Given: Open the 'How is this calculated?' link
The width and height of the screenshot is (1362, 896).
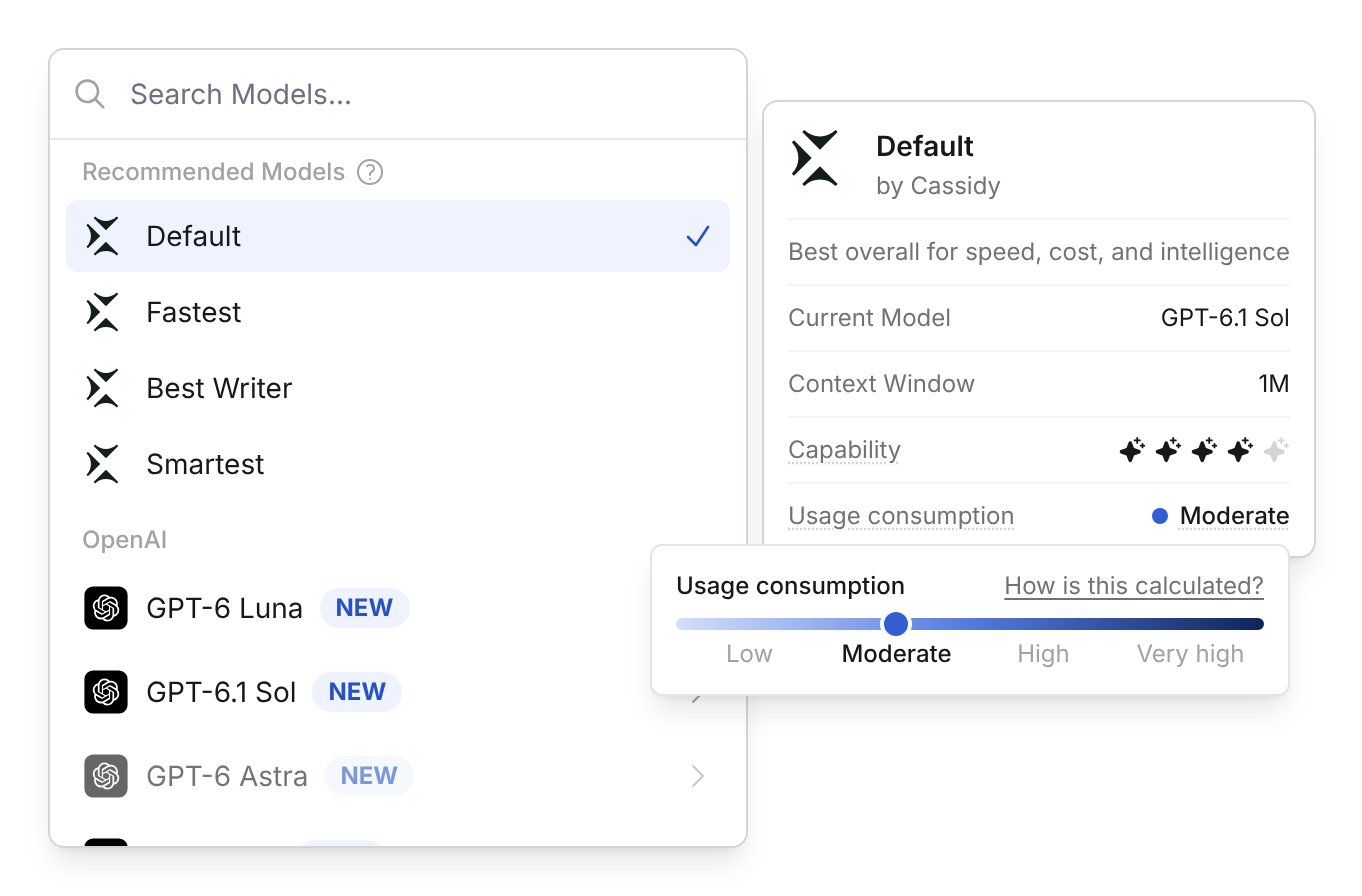Looking at the screenshot, I should (x=1134, y=586).
